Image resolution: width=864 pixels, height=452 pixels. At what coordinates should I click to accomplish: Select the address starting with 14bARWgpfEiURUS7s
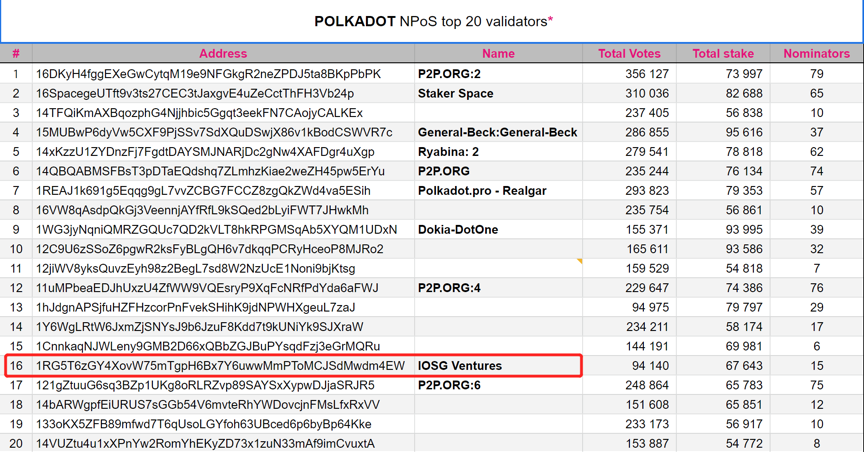point(208,405)
